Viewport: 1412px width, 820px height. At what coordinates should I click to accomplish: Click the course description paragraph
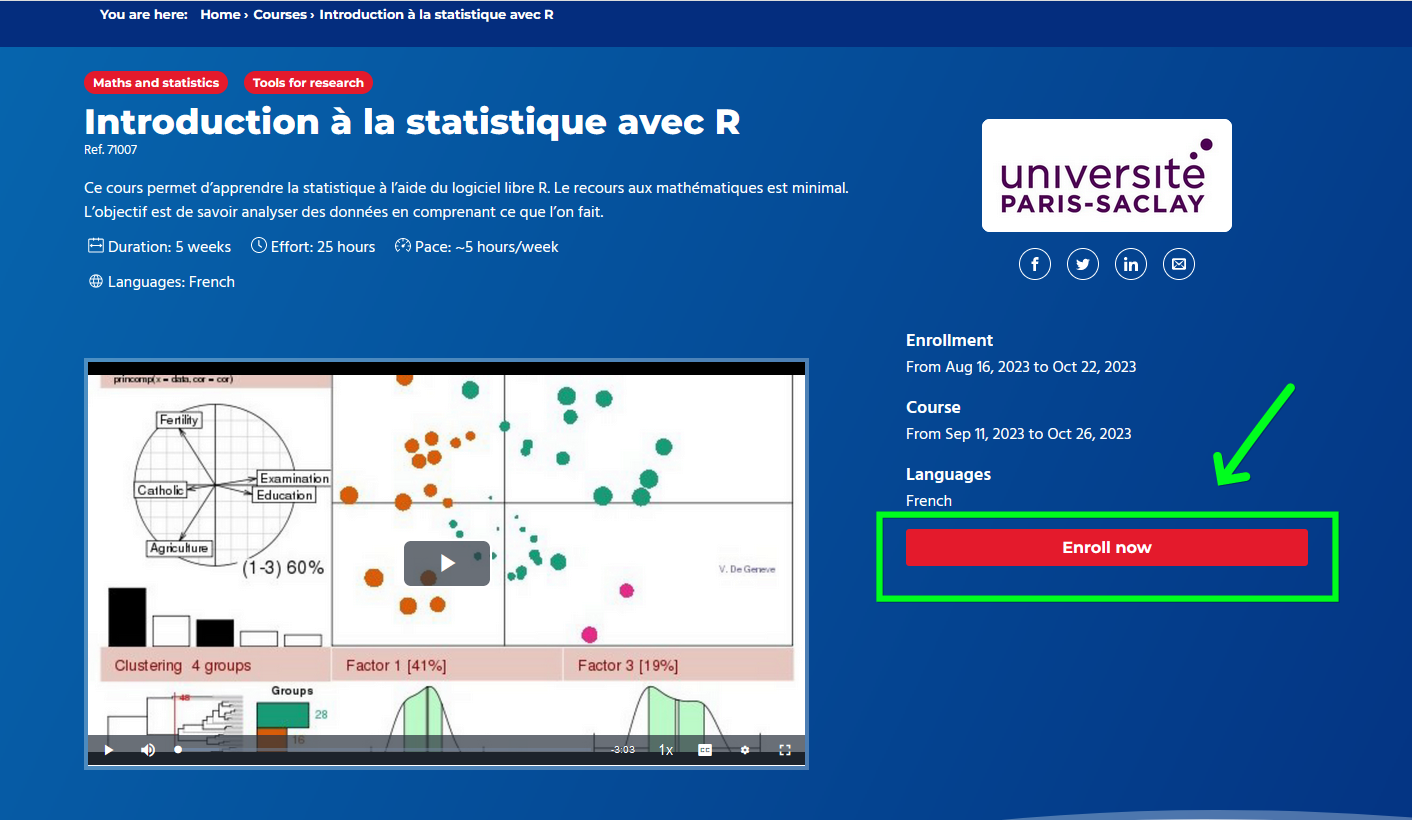(467, 200)
